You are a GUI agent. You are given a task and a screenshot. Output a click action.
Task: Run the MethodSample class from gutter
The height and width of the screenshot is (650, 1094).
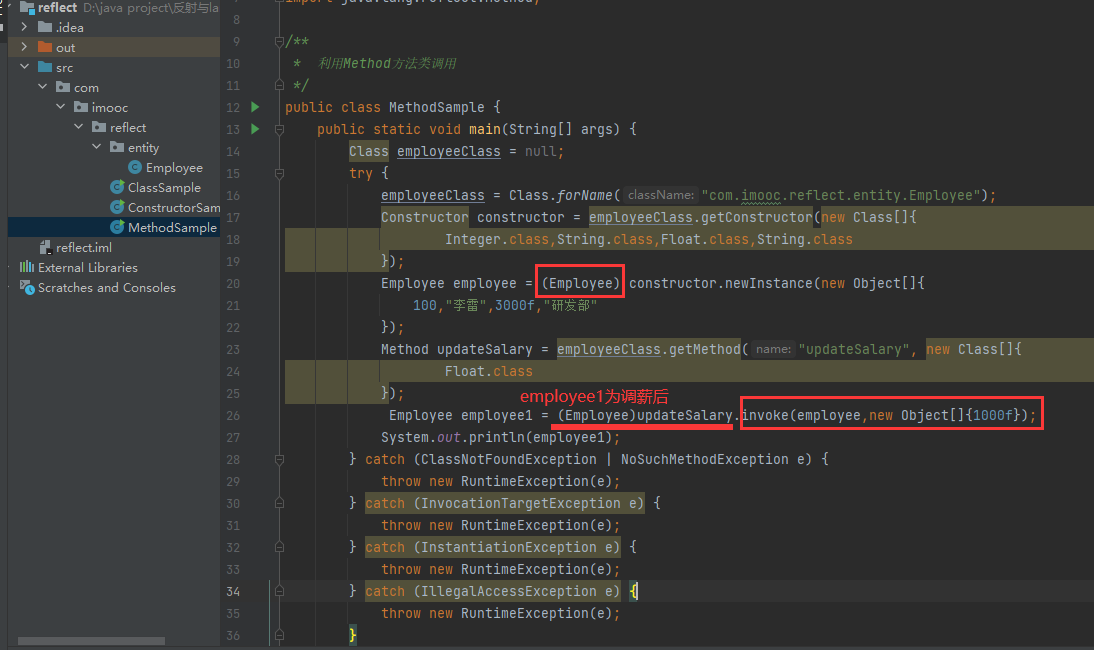coord(255,107)
